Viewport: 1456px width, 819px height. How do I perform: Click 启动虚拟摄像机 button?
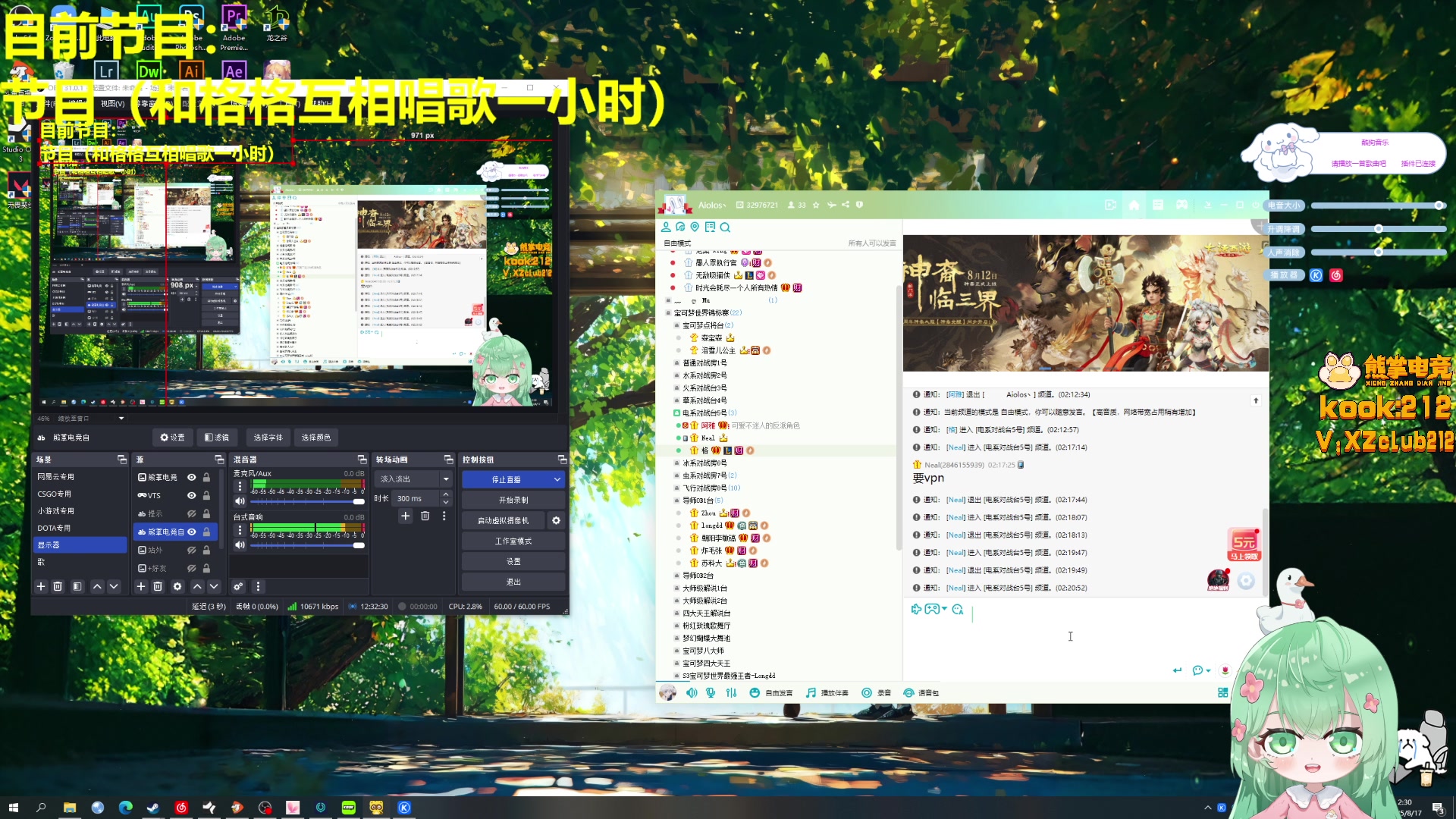pos(504,520)
